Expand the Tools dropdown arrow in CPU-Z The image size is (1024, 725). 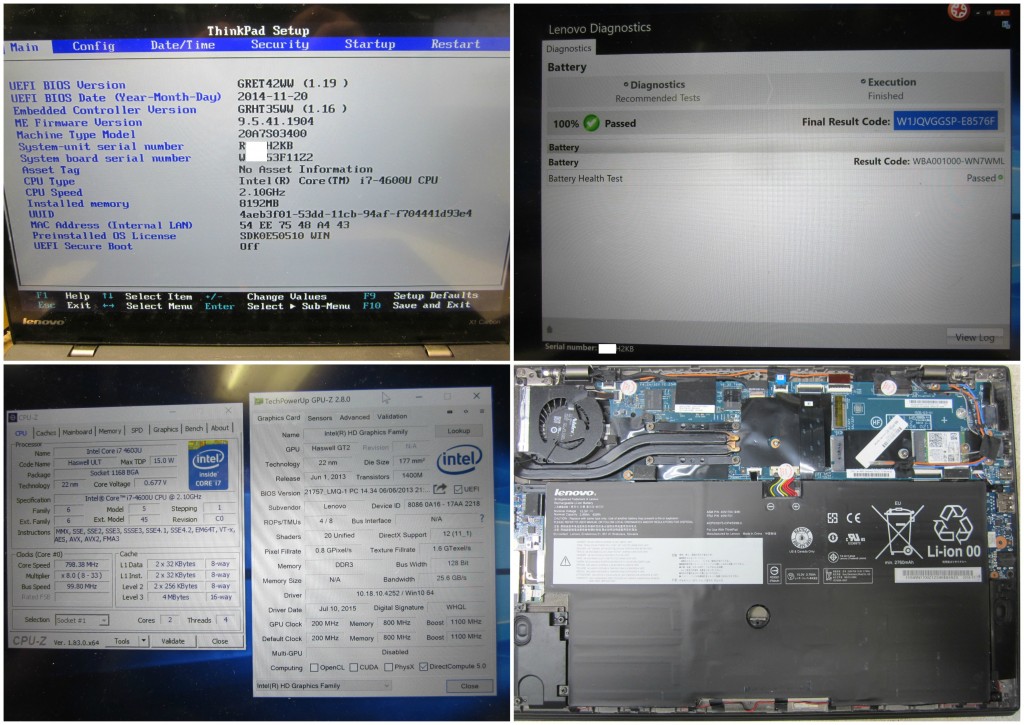[144, 641]
